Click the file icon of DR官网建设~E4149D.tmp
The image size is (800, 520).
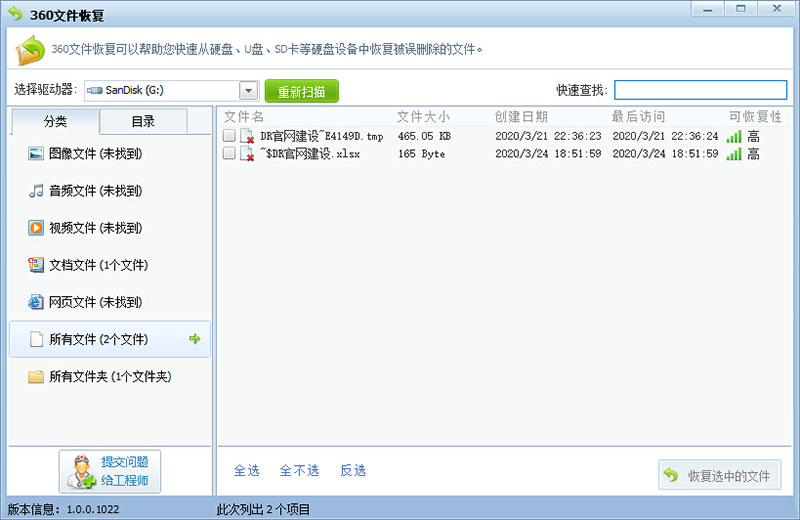[247, 136]
